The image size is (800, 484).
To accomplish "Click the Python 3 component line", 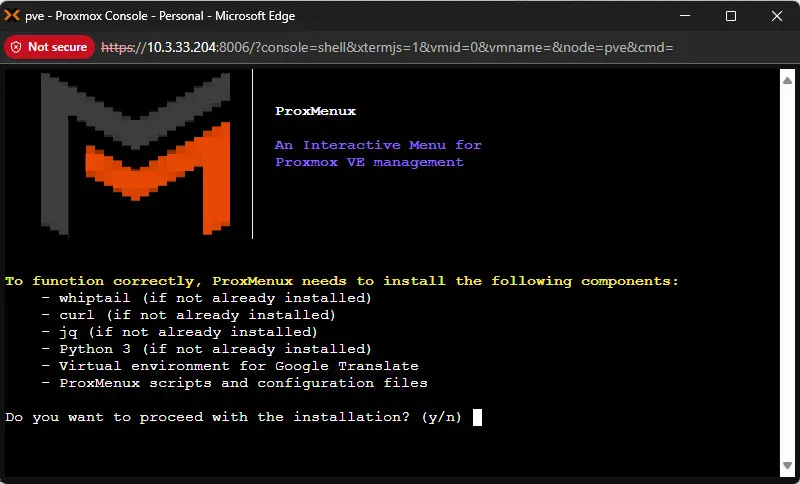I will (215, 349).
